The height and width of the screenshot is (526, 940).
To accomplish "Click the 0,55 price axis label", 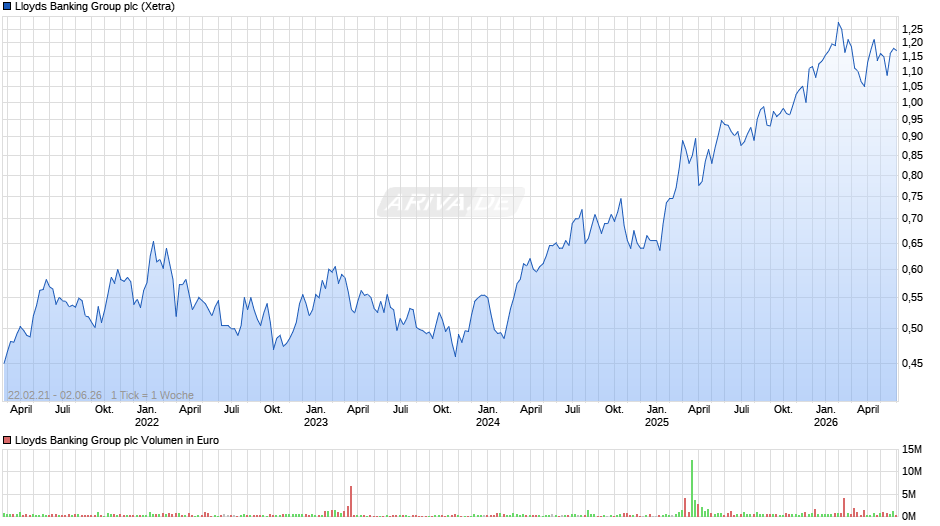I will [x=912, y=297].
